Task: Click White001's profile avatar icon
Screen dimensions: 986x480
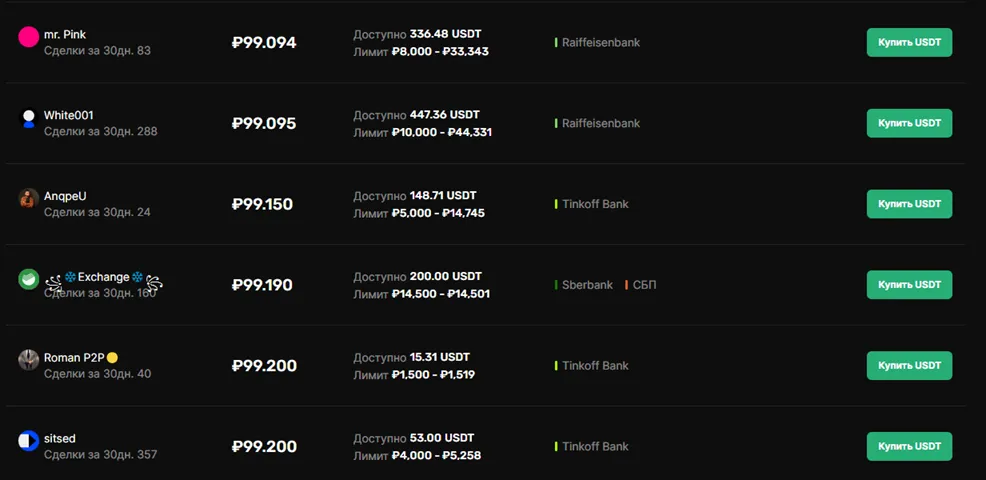Action: [x=28, y=119]
